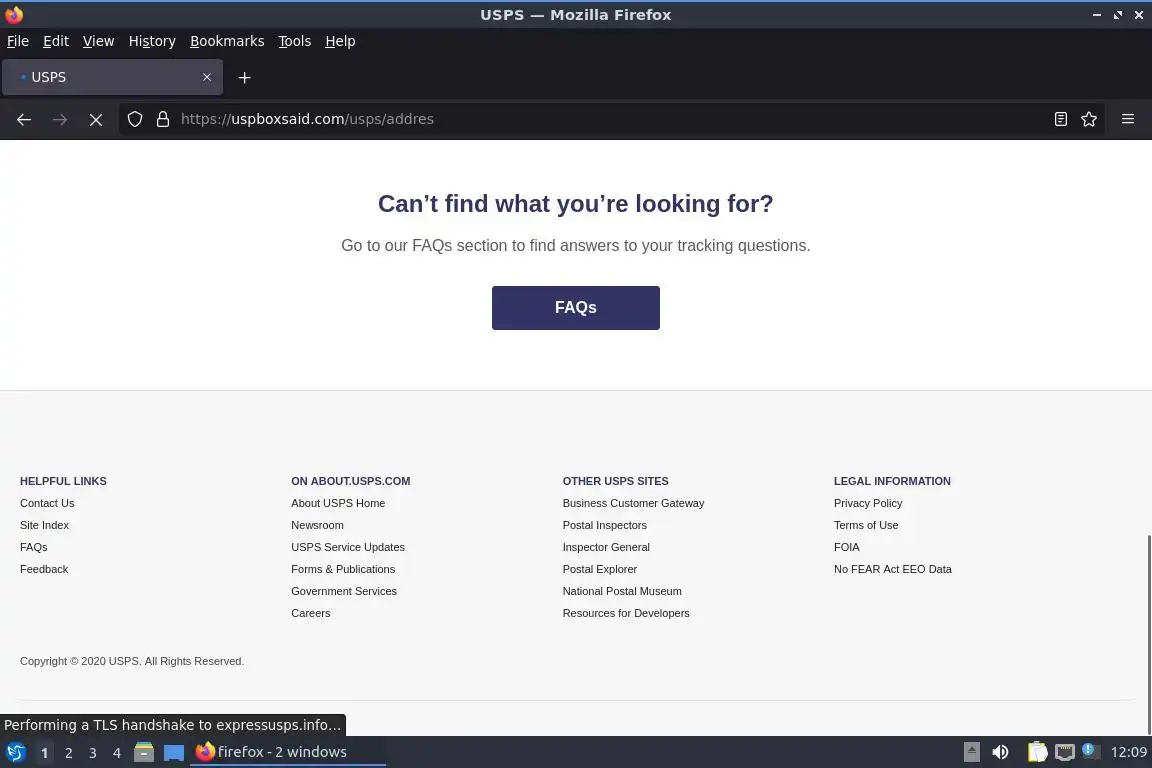
Task: Open Inspector General link
Action: (x=606, y=548)
